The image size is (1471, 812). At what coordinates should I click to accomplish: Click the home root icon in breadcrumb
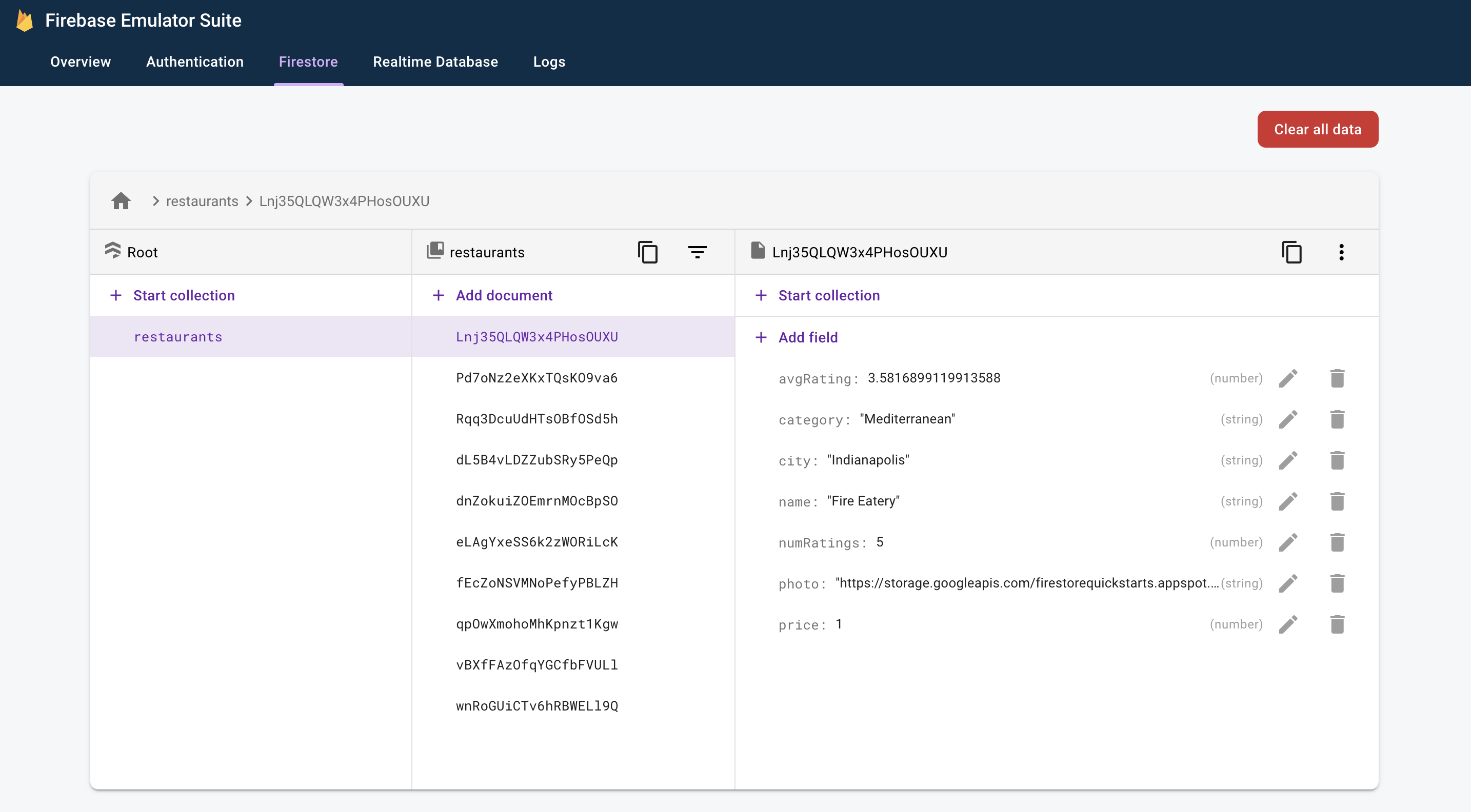pyautogui.click(x=121, y=200)
